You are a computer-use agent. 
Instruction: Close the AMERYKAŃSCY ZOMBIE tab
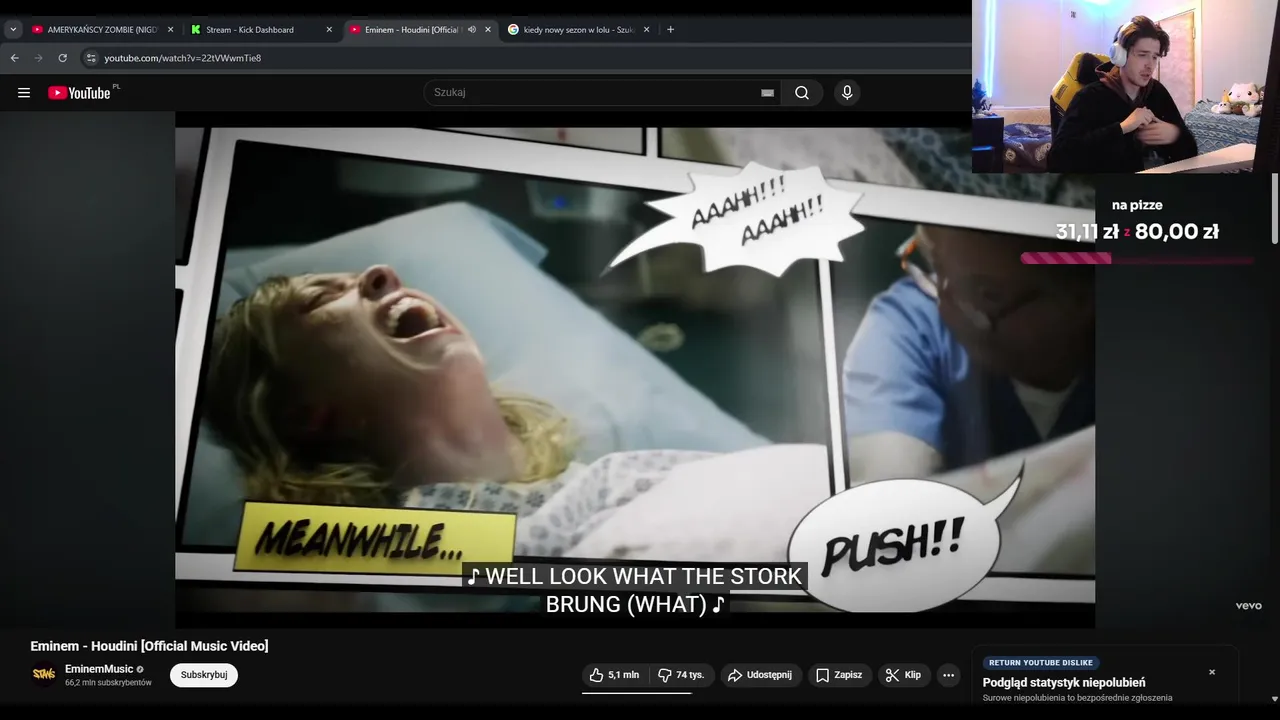pos(170,30)
